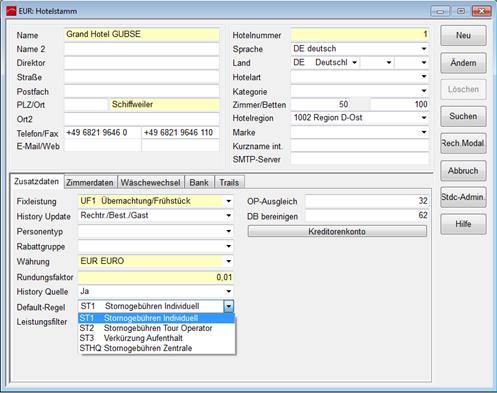Switch to the Zimmerdaten tab
497x393 pixels.
[90, 183]
